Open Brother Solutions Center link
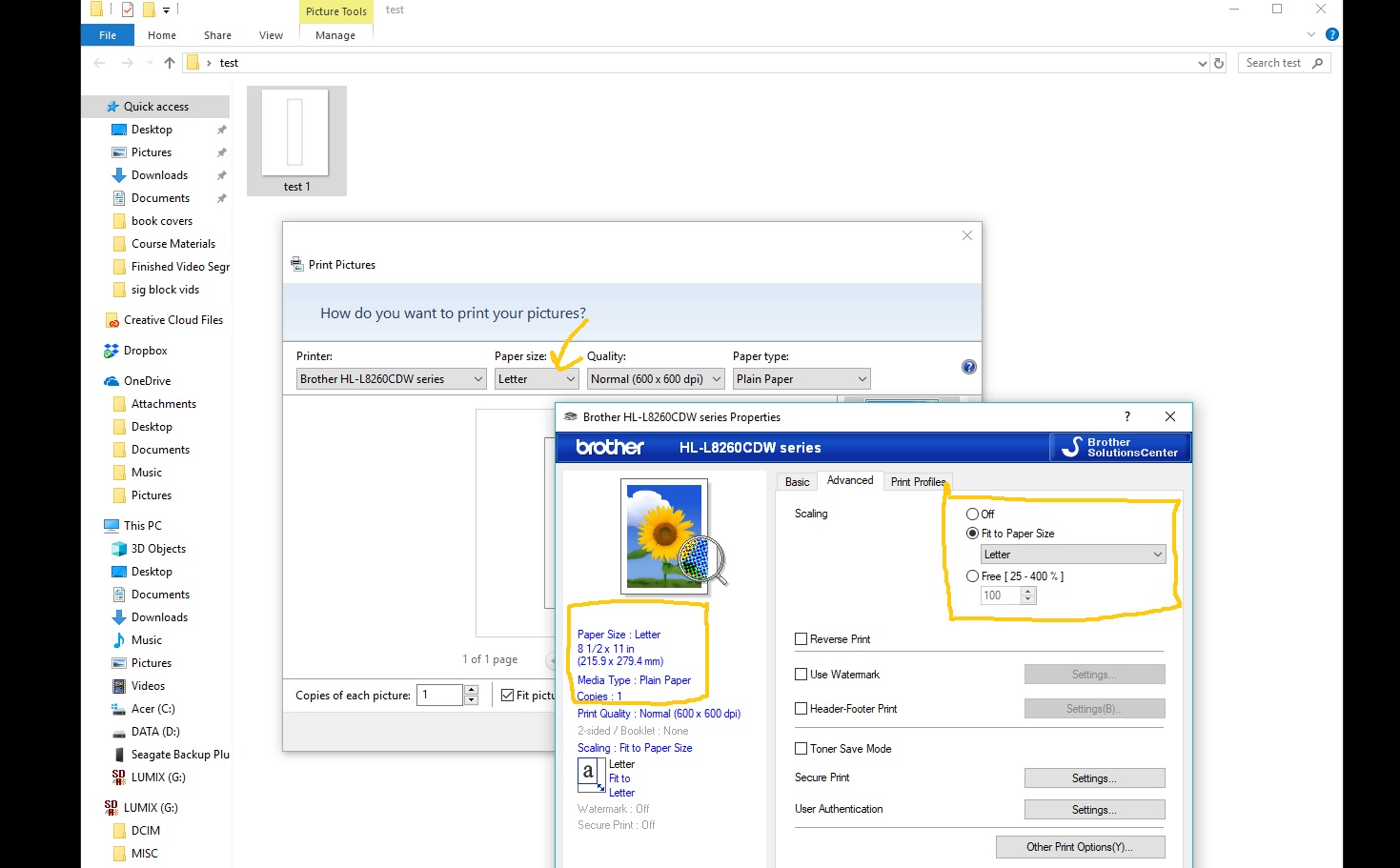This screenshot has height=868, width=1400. [1120, 447]
